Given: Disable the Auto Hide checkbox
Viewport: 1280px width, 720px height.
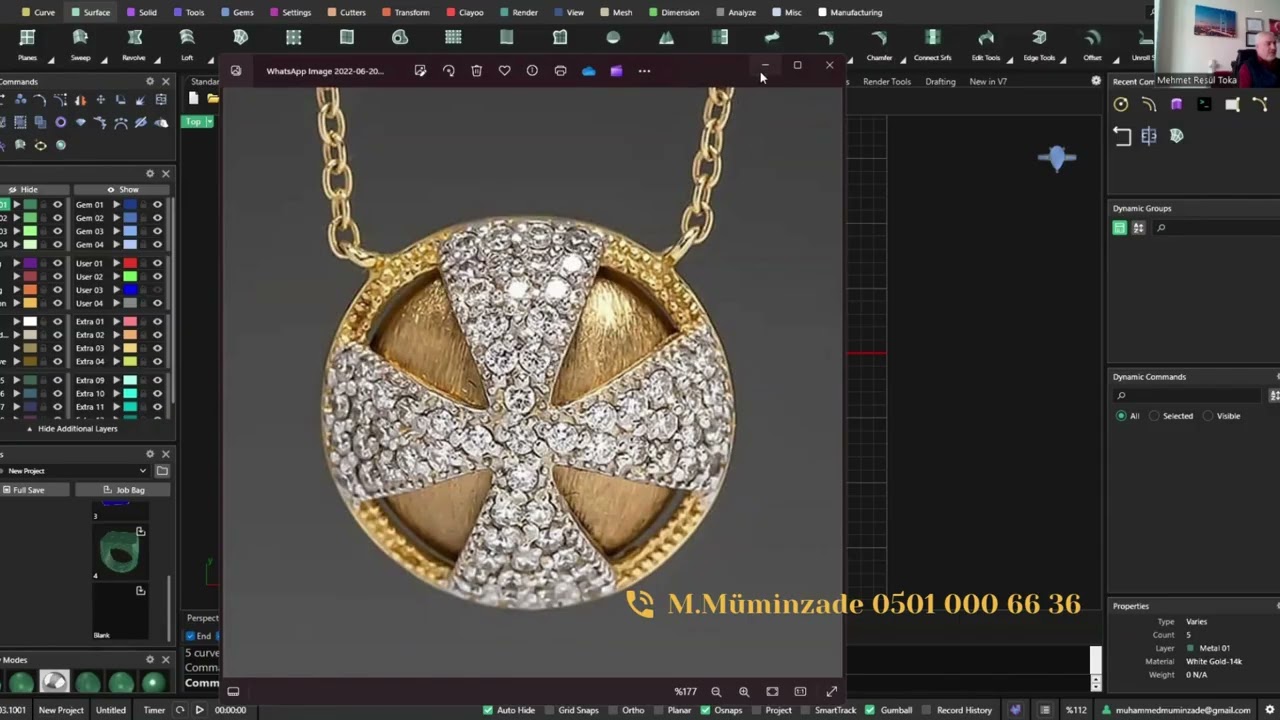Looking at the screenshot, I should coord(488,710).
